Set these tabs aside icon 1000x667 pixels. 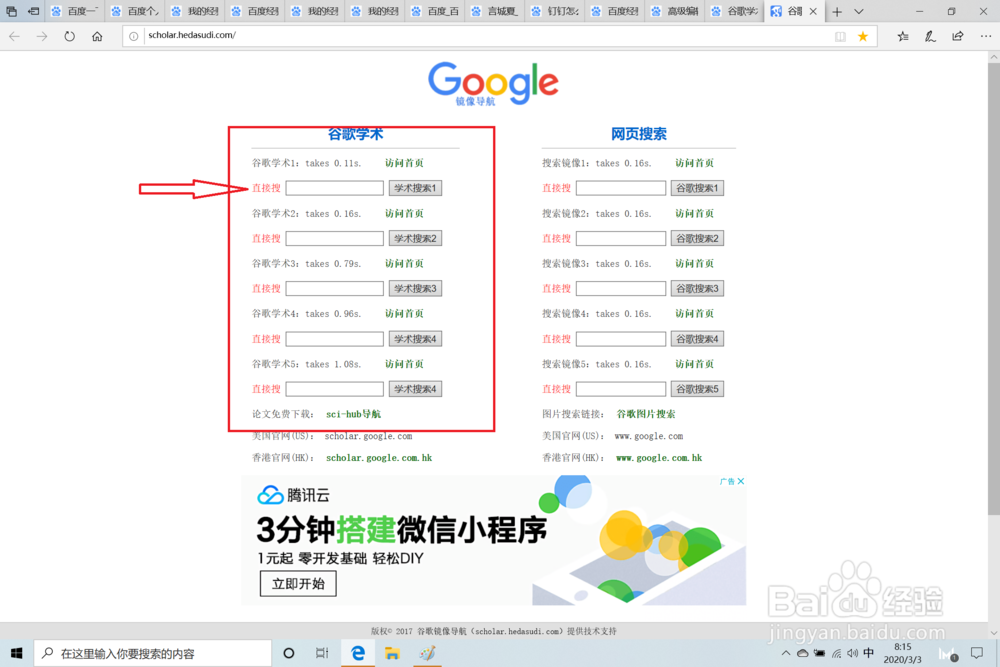pos(33,11)
